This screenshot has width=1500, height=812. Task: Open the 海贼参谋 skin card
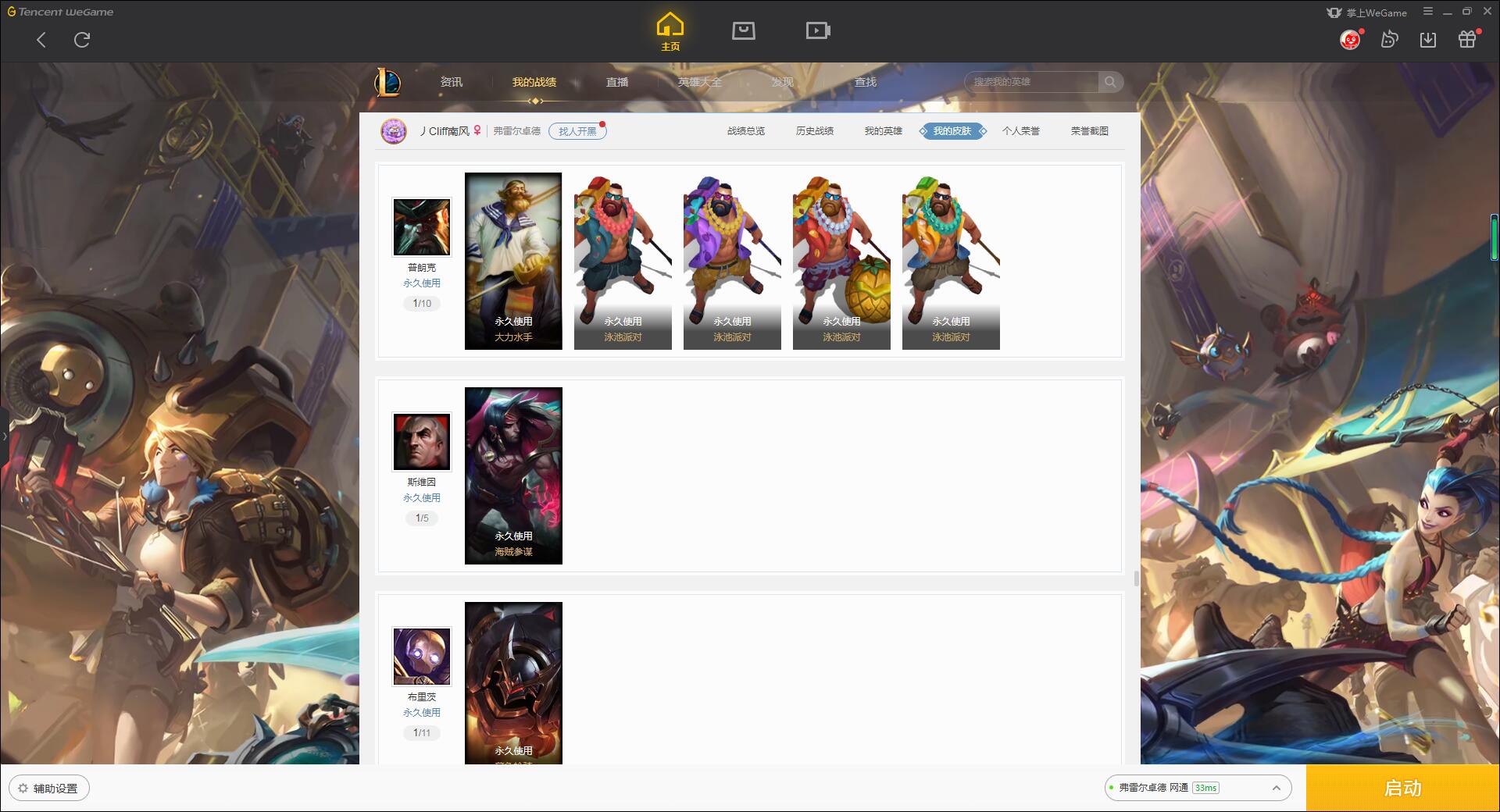coord(513,475)
